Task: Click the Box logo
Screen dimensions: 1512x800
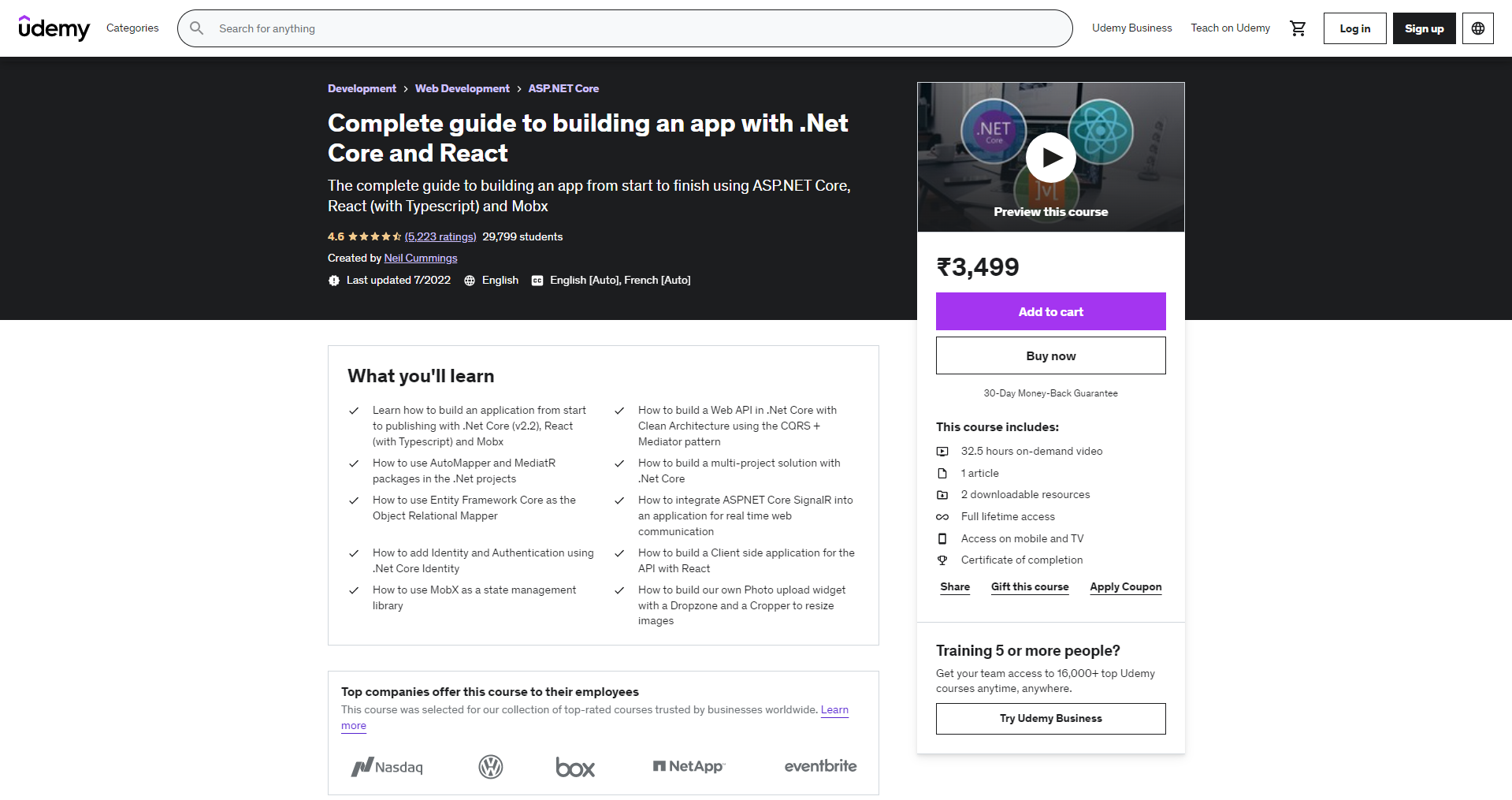Action: tap(575, 768)
